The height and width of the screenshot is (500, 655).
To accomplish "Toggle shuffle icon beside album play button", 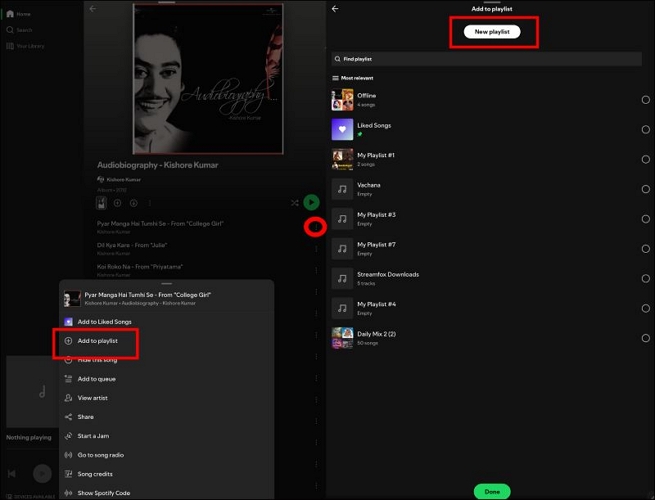I will tap(294, 203).
